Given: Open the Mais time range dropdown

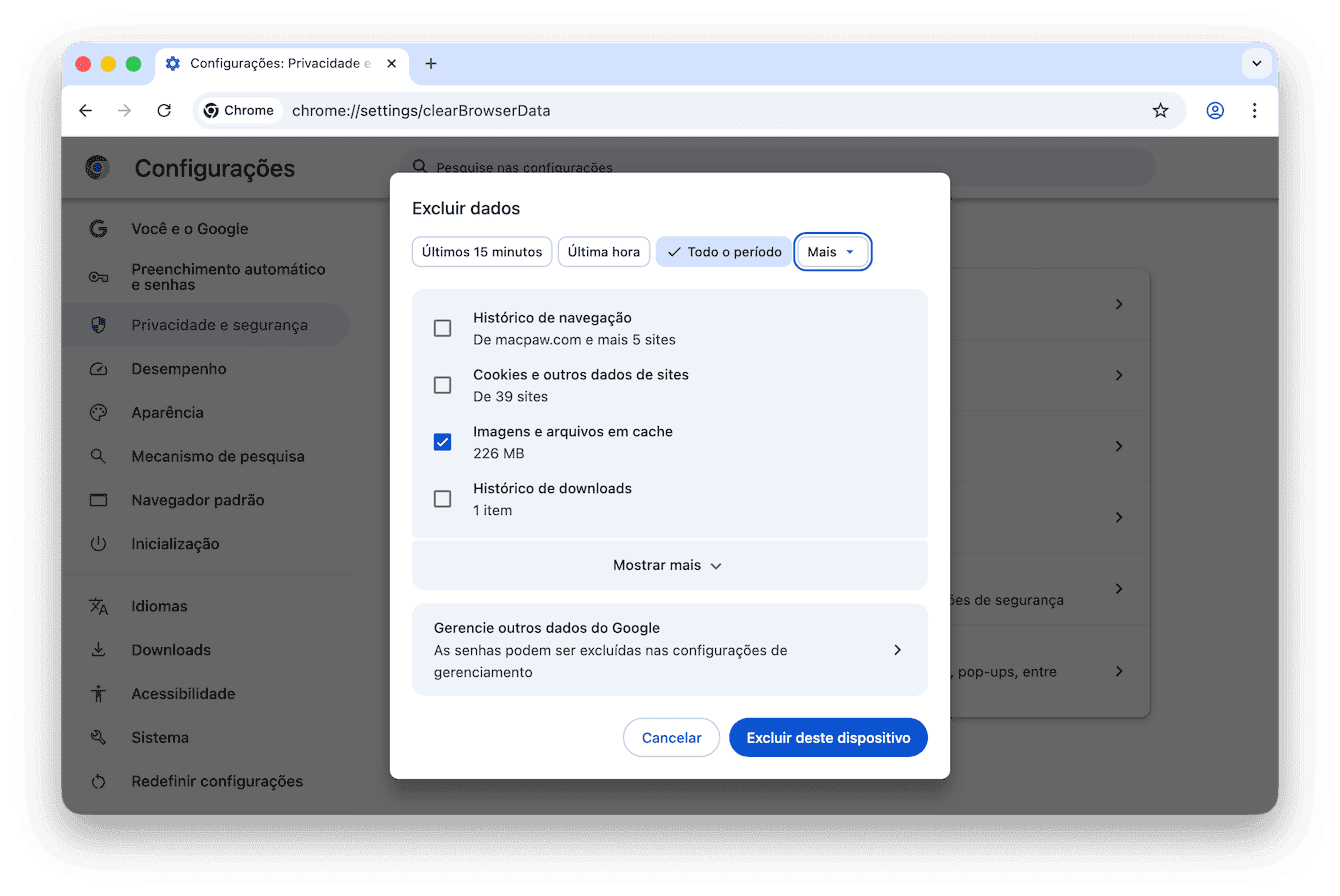Looking at the screenshot, I should coord(832,252).
